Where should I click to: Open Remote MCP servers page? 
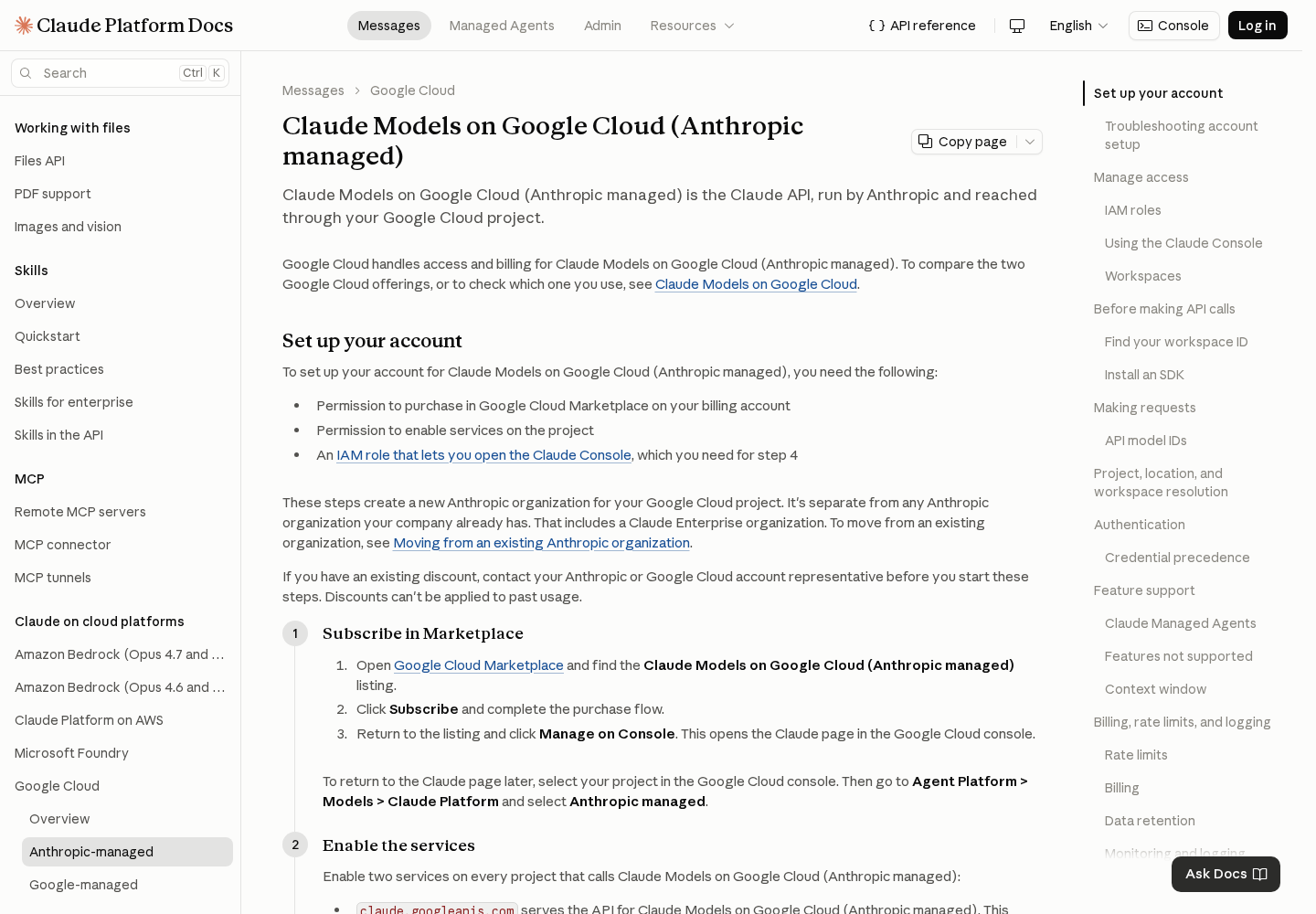pyautogui.click(x=80, y=512)
